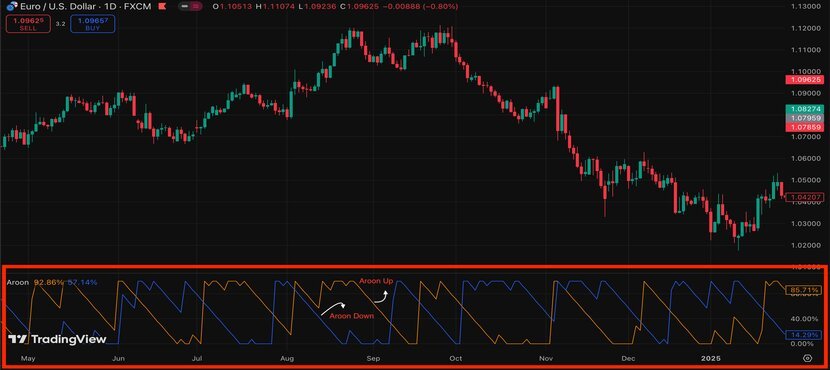Click the Dec label on time axis
830x370 pixels.
click(628, 358)
